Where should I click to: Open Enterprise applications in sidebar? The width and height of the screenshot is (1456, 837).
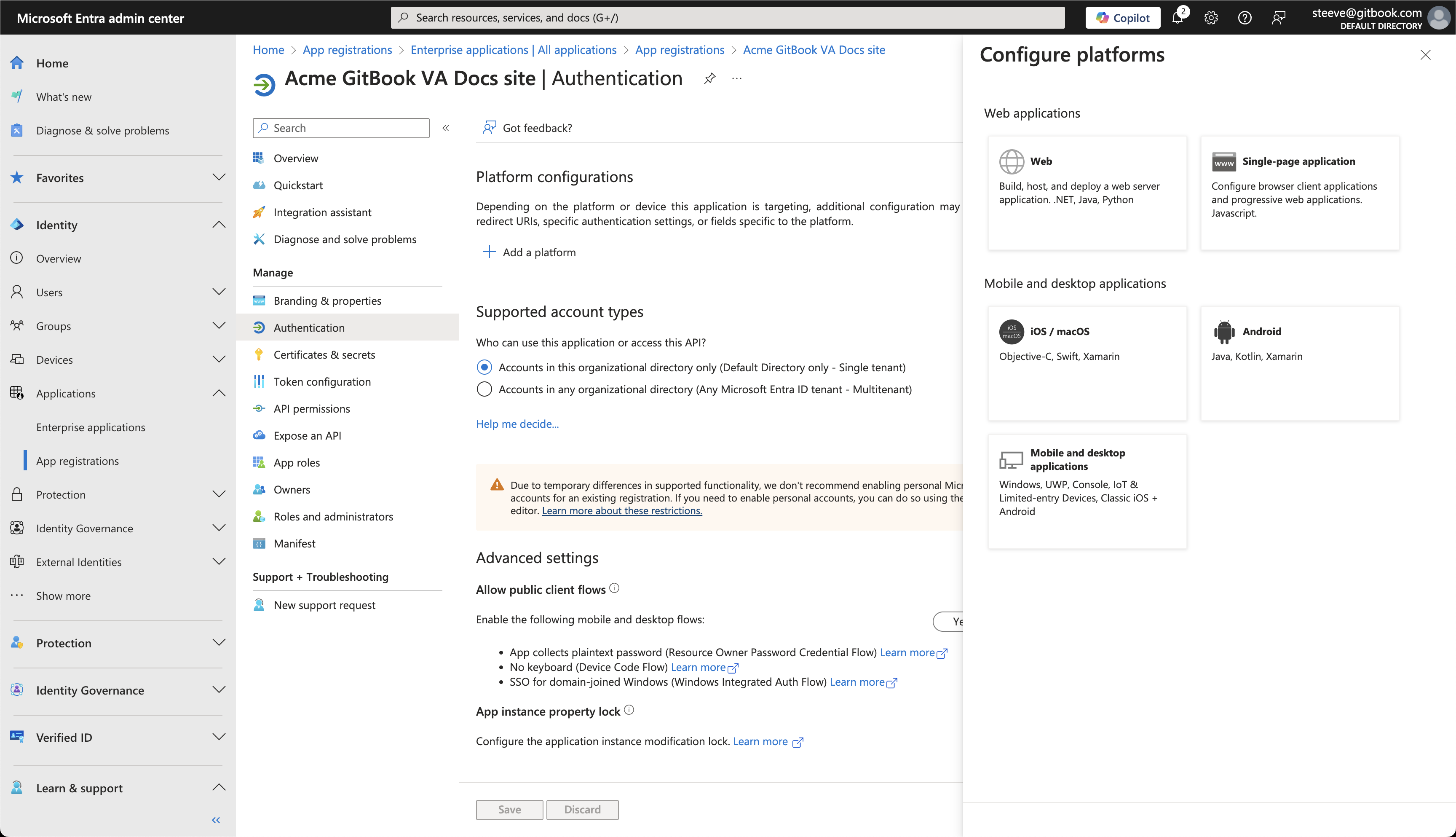click(91, 427)
